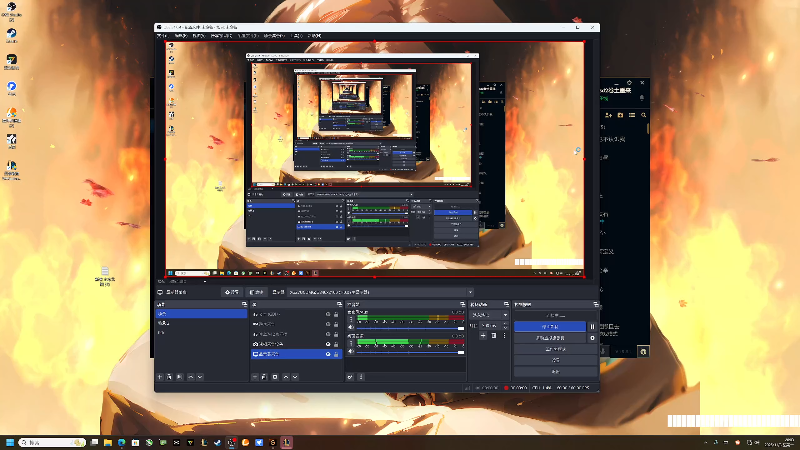Viewport: 800px width, 450px height.
Task: Undock the Controls panel with its float icon
Action: 595,305
